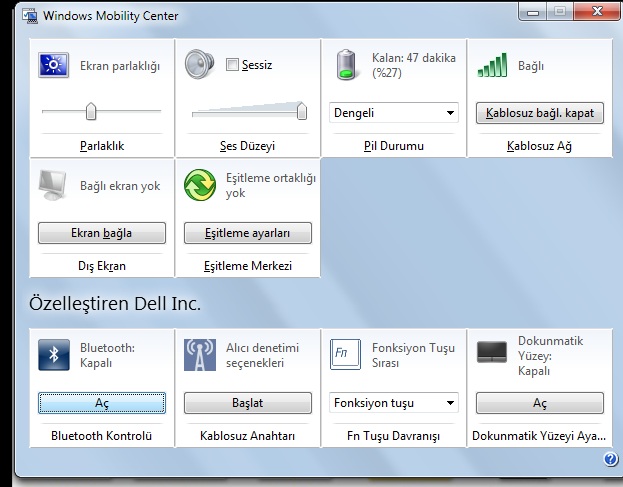The width and height of the screenshot is (623, 487).
Task: Click the Dokunmatik Yüzey: Kapalı text
Action: (x=550, y=356)
